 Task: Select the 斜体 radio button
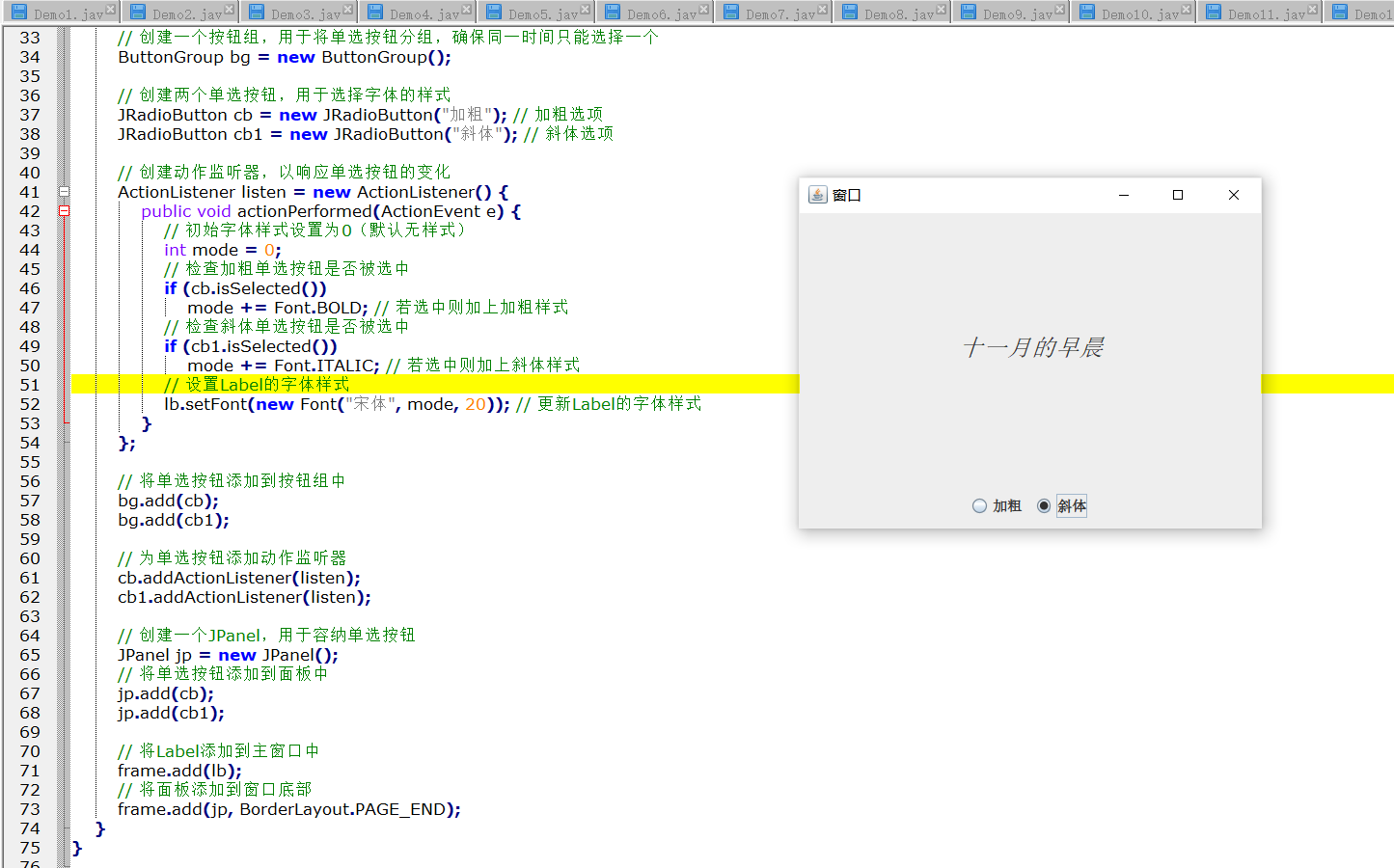[x=1044, y=506]
